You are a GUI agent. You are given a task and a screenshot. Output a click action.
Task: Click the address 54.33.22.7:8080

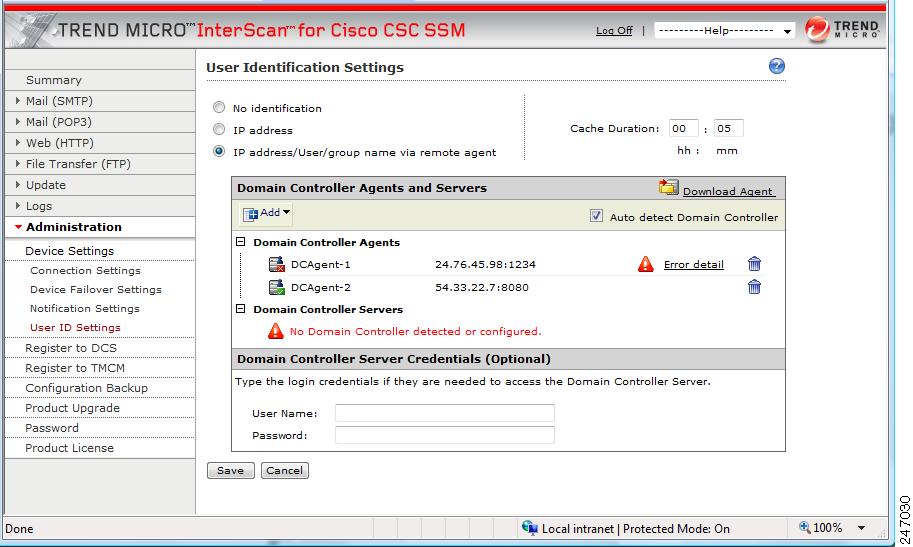tap(482, 287)
